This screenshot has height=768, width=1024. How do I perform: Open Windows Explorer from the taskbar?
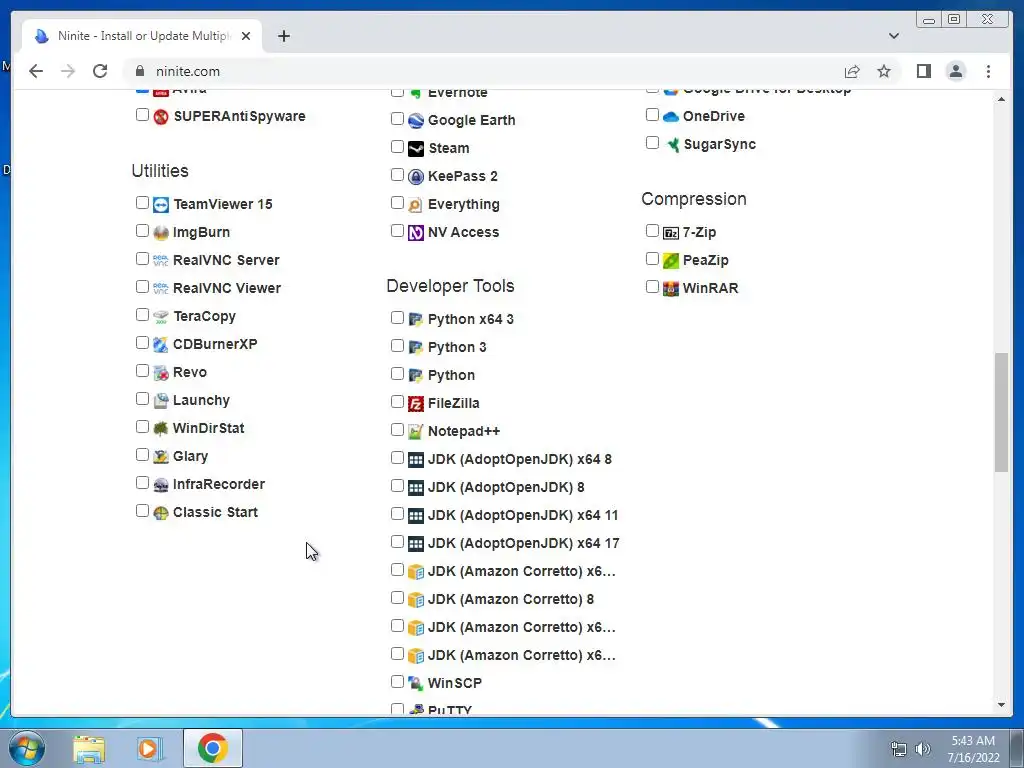[89, 748]
